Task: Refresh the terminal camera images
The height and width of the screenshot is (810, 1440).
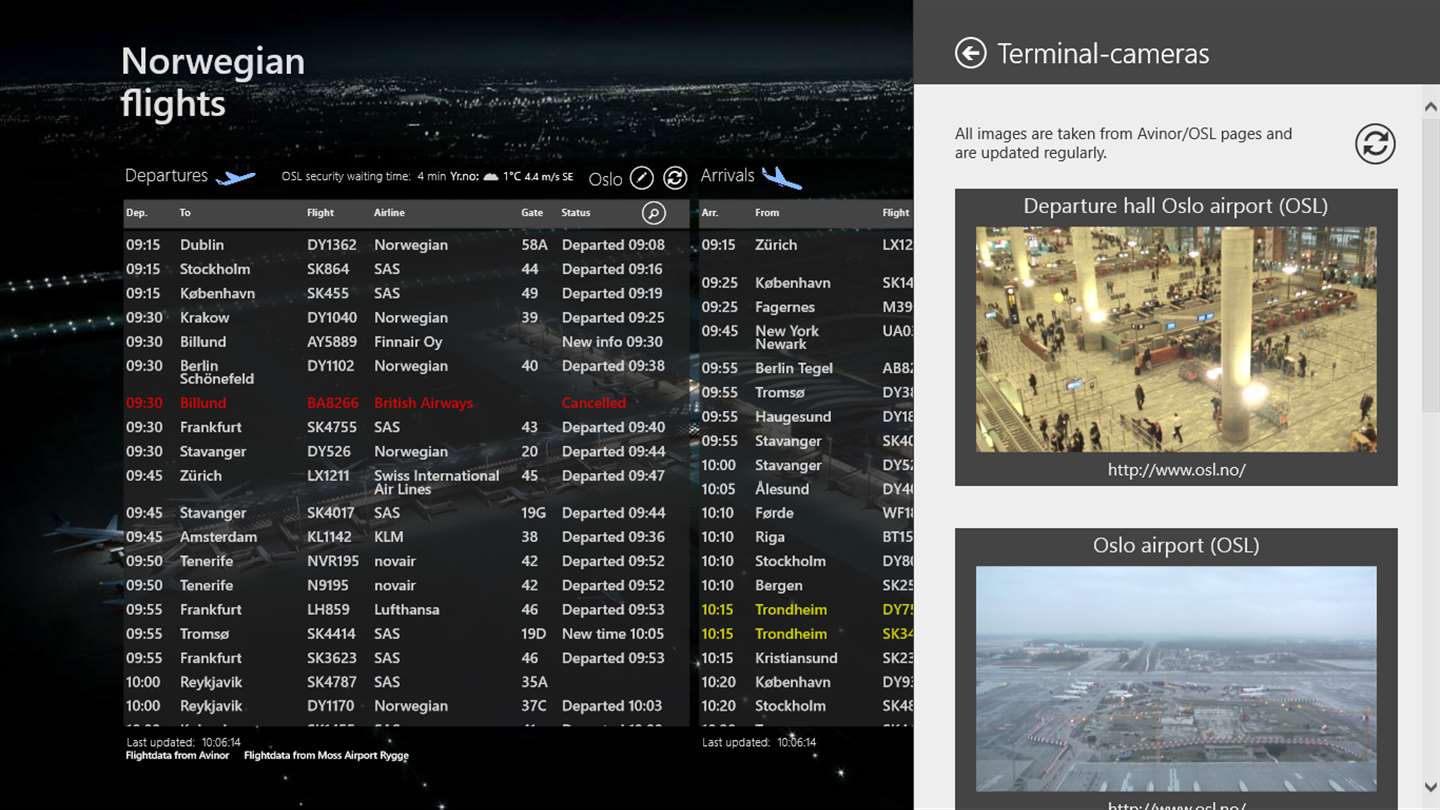Action: (1375, 144)
